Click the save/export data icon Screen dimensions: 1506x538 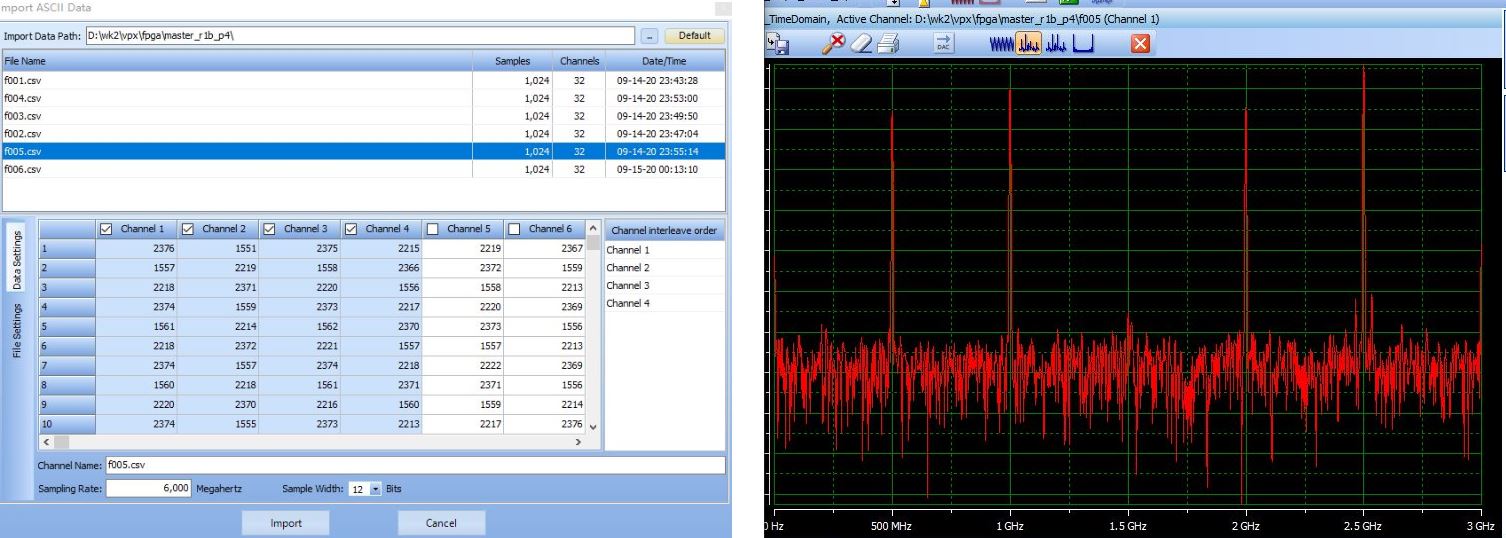point(778,43)
